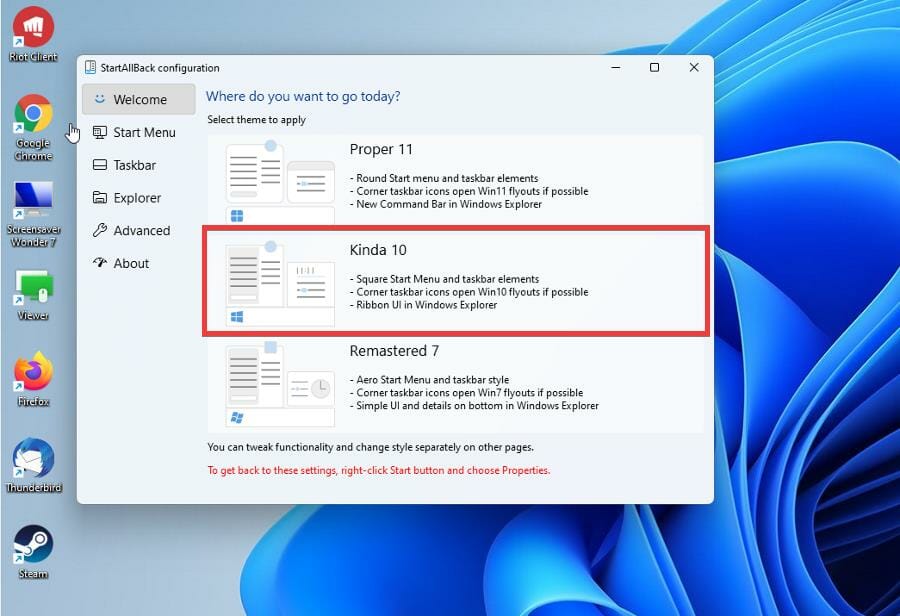Screen dimensions: 900x616
Task: Maximize the StartAllBack configuration window
Action: coord(654,67)
